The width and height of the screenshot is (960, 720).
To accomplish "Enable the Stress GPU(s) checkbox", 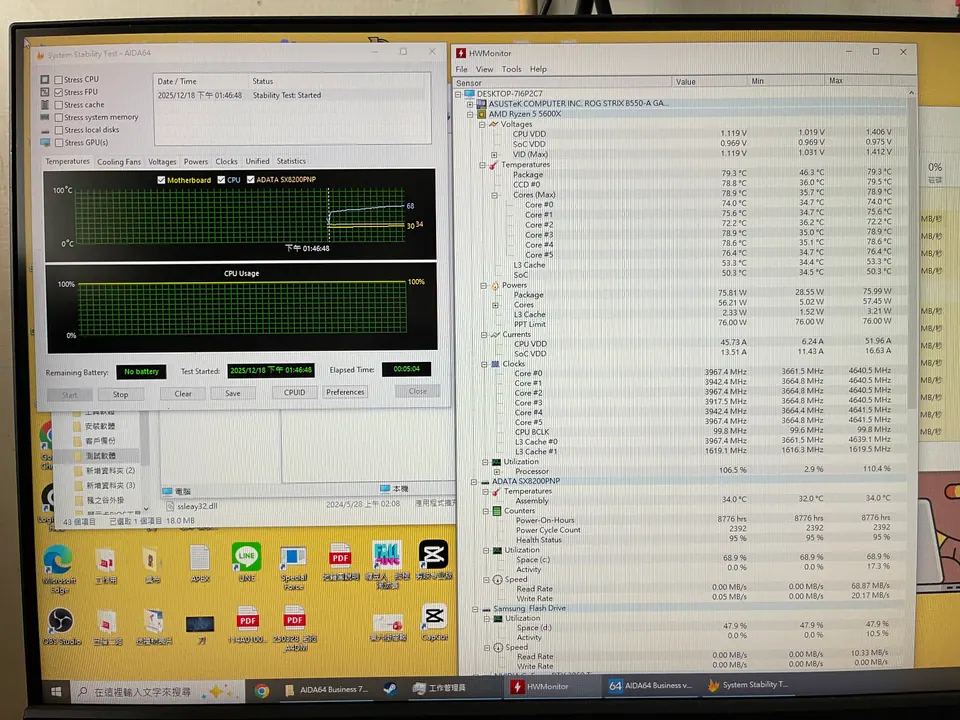I will pyautogui.click(x=59, y=143).
